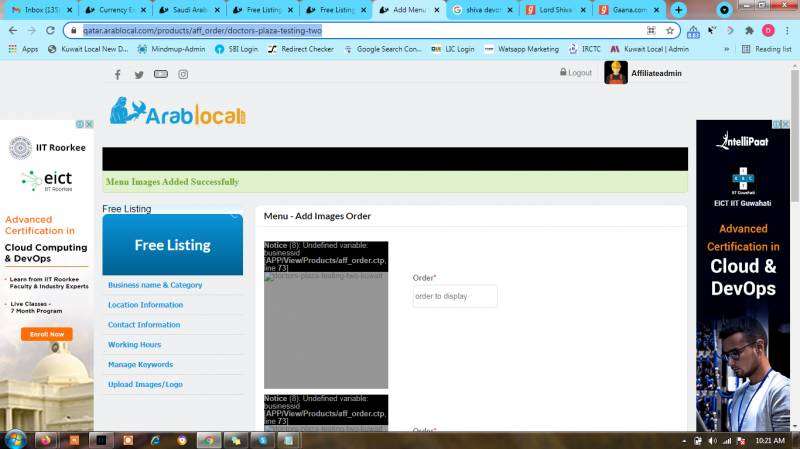Open Contact Information link

pyautogui.click(x=144, y=325)
